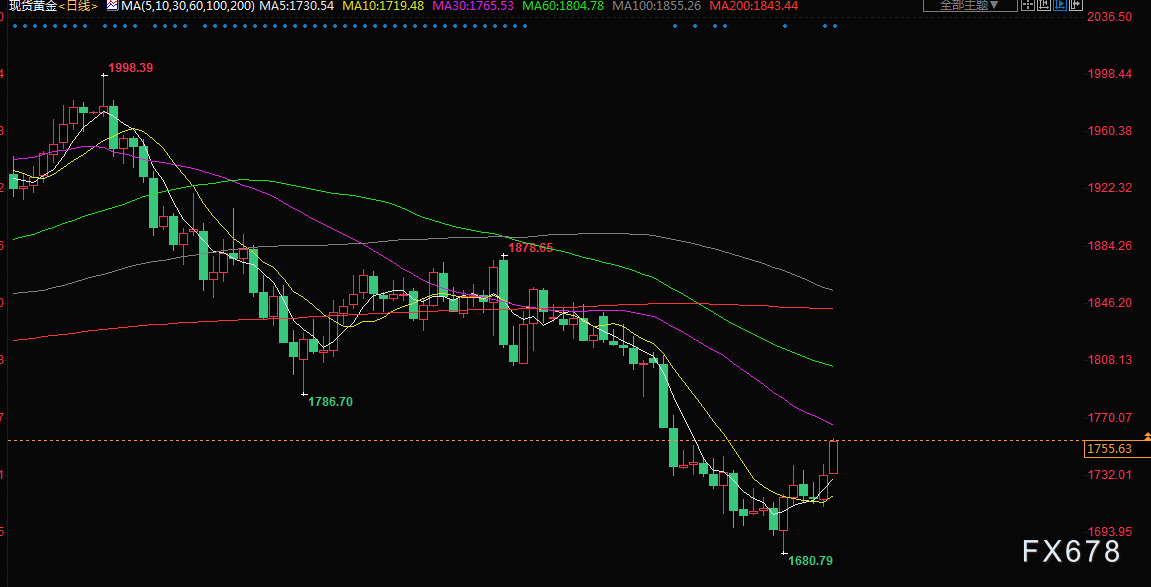Click the MA60:1804.78 value

pos(562,6)
